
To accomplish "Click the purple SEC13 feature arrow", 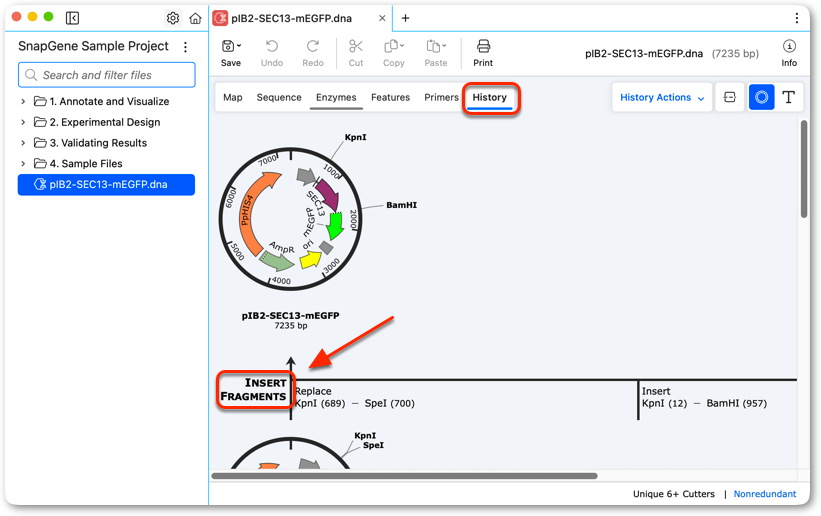I will 327,195.
